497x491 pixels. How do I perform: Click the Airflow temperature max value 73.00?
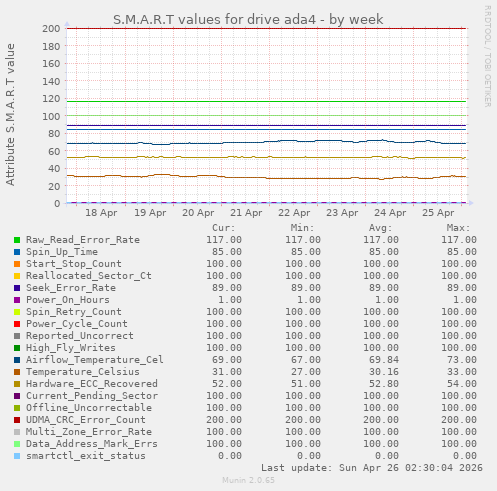pos(462,360)
